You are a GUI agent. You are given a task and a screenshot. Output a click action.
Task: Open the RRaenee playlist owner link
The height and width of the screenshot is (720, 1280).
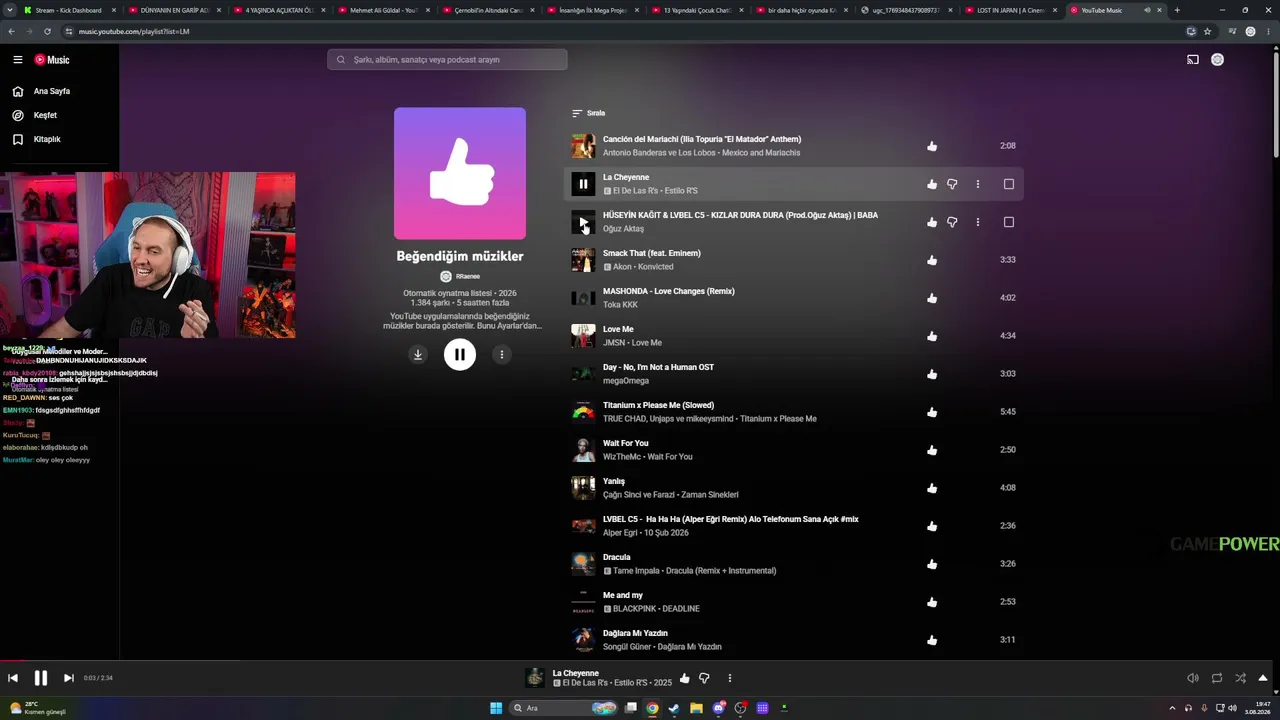pos(468,276)
